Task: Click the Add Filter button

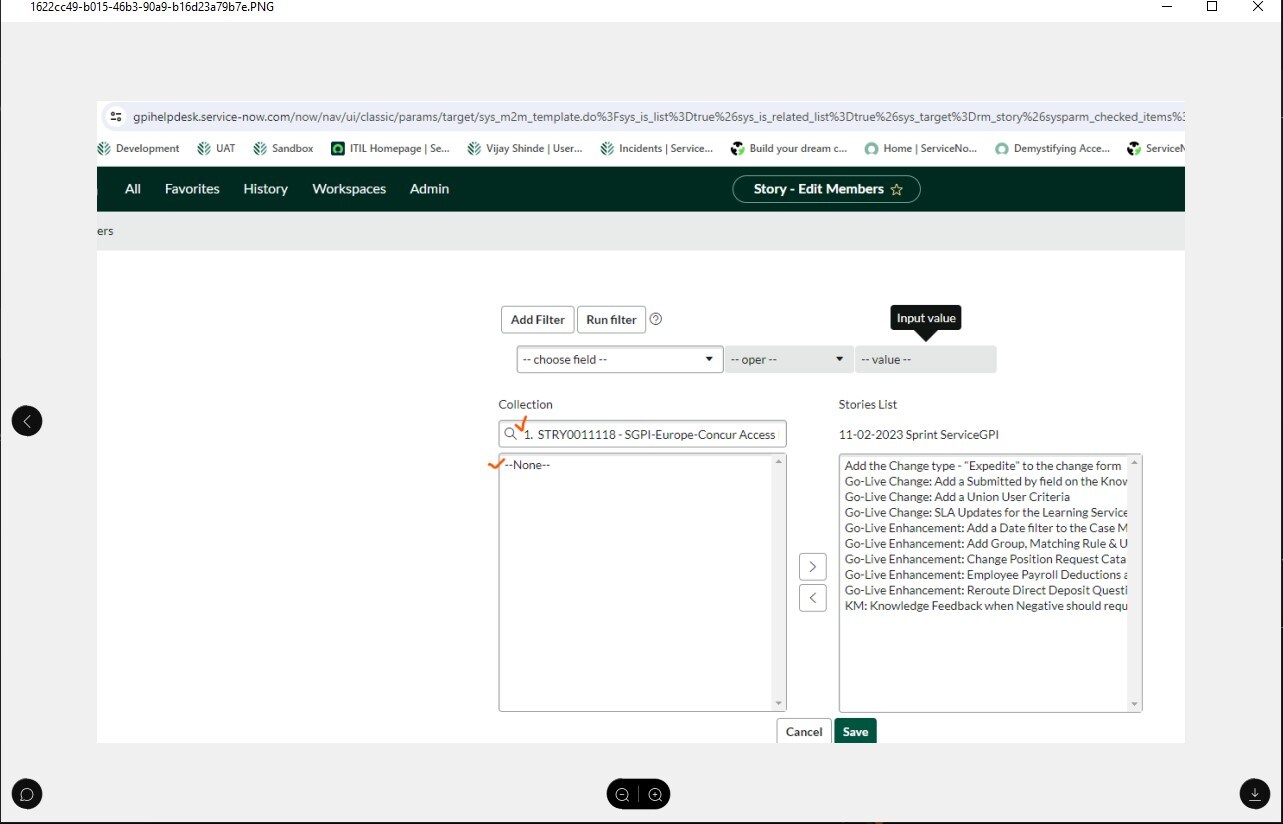Action: [x=537, y=319]
